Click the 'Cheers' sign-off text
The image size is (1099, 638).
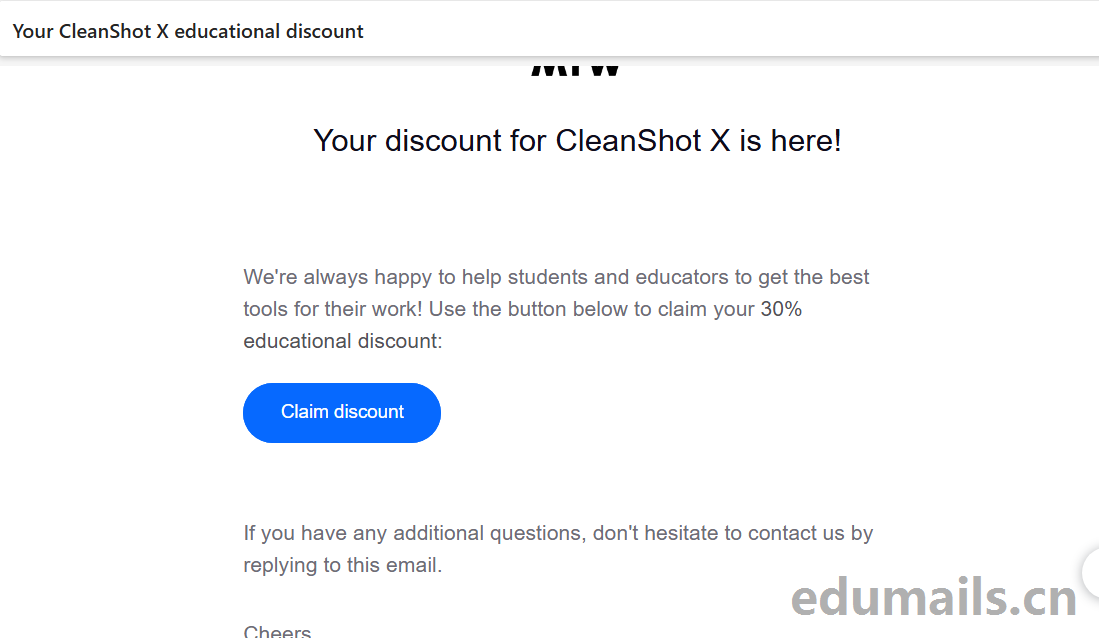tap(277, 631)
